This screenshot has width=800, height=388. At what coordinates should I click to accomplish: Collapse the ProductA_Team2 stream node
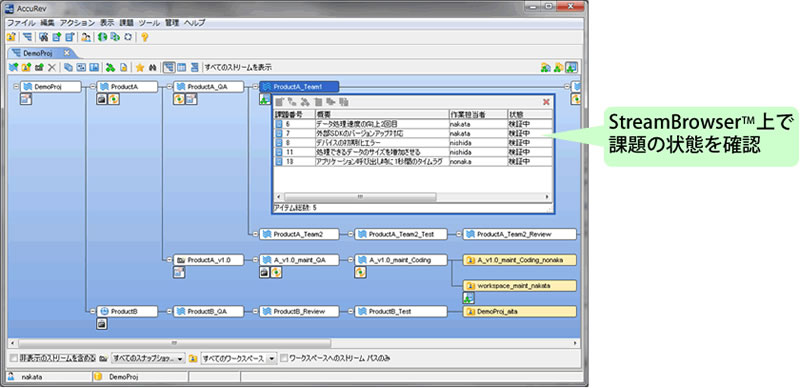tap(255, 234)
